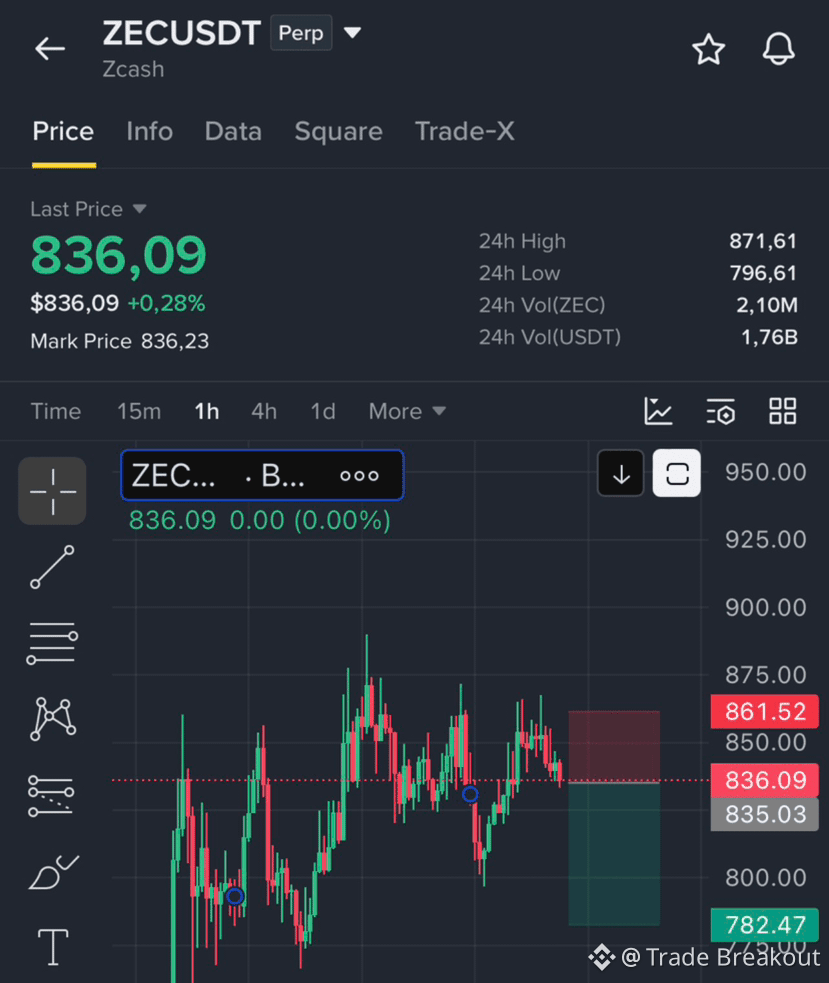This screenshot has width=829, height=983.
Task: Click the 24h Vol(ZEC) value 2,10M
Action: [x=766, y=305]
